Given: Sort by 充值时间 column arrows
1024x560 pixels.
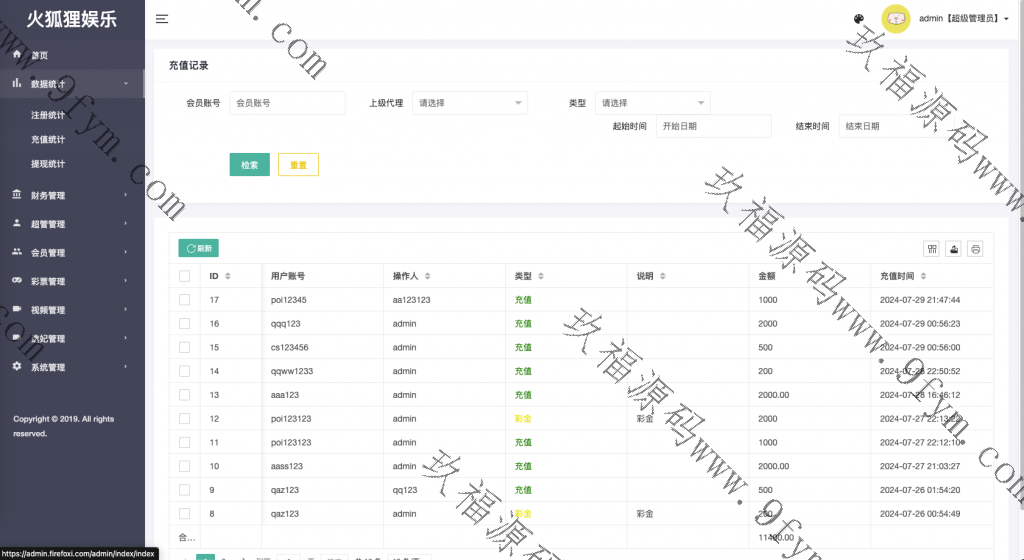Looking at the screenshot, I should [x=924, y=276].
